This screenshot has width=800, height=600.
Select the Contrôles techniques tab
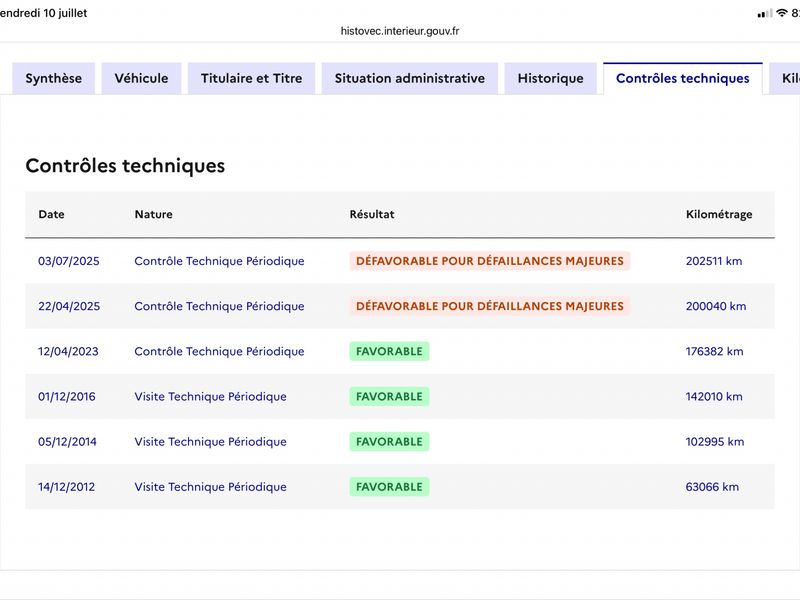click(x=683, y=79)
